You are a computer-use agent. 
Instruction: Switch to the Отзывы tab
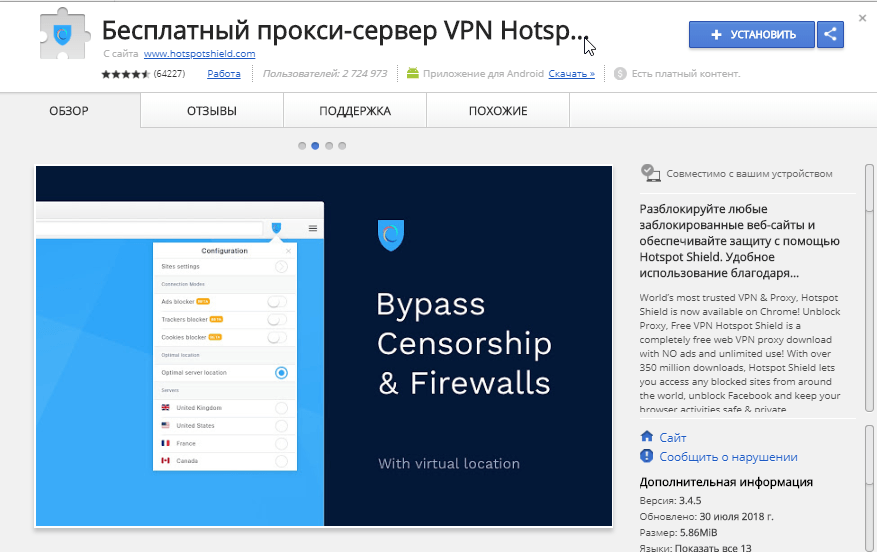click(x=212, y=111)
